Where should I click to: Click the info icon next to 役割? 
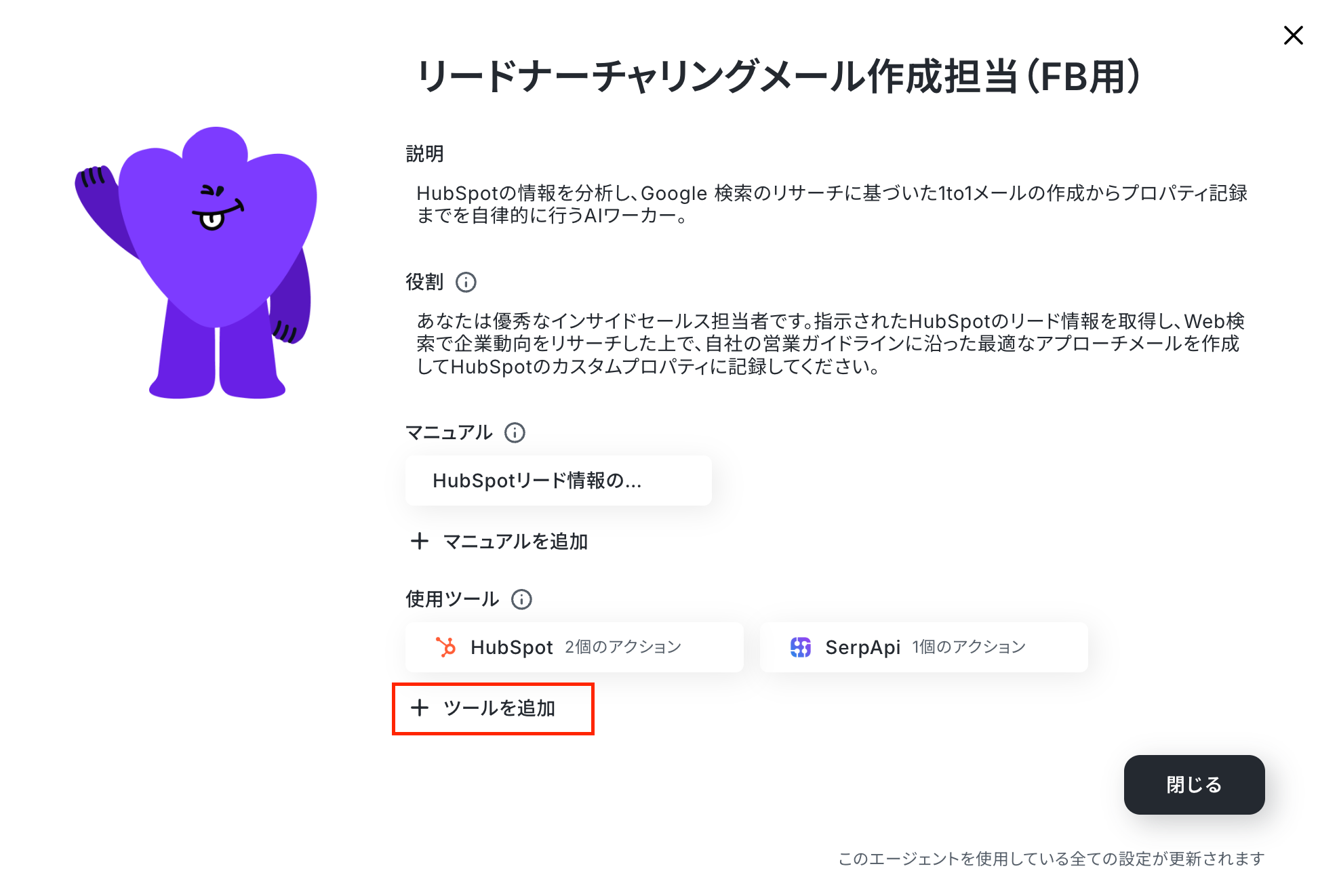[466, 282]
